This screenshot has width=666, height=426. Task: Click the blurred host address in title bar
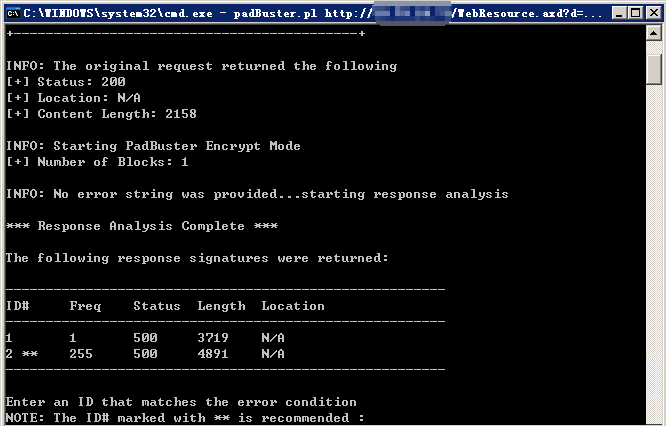click(x=412, y=14)
